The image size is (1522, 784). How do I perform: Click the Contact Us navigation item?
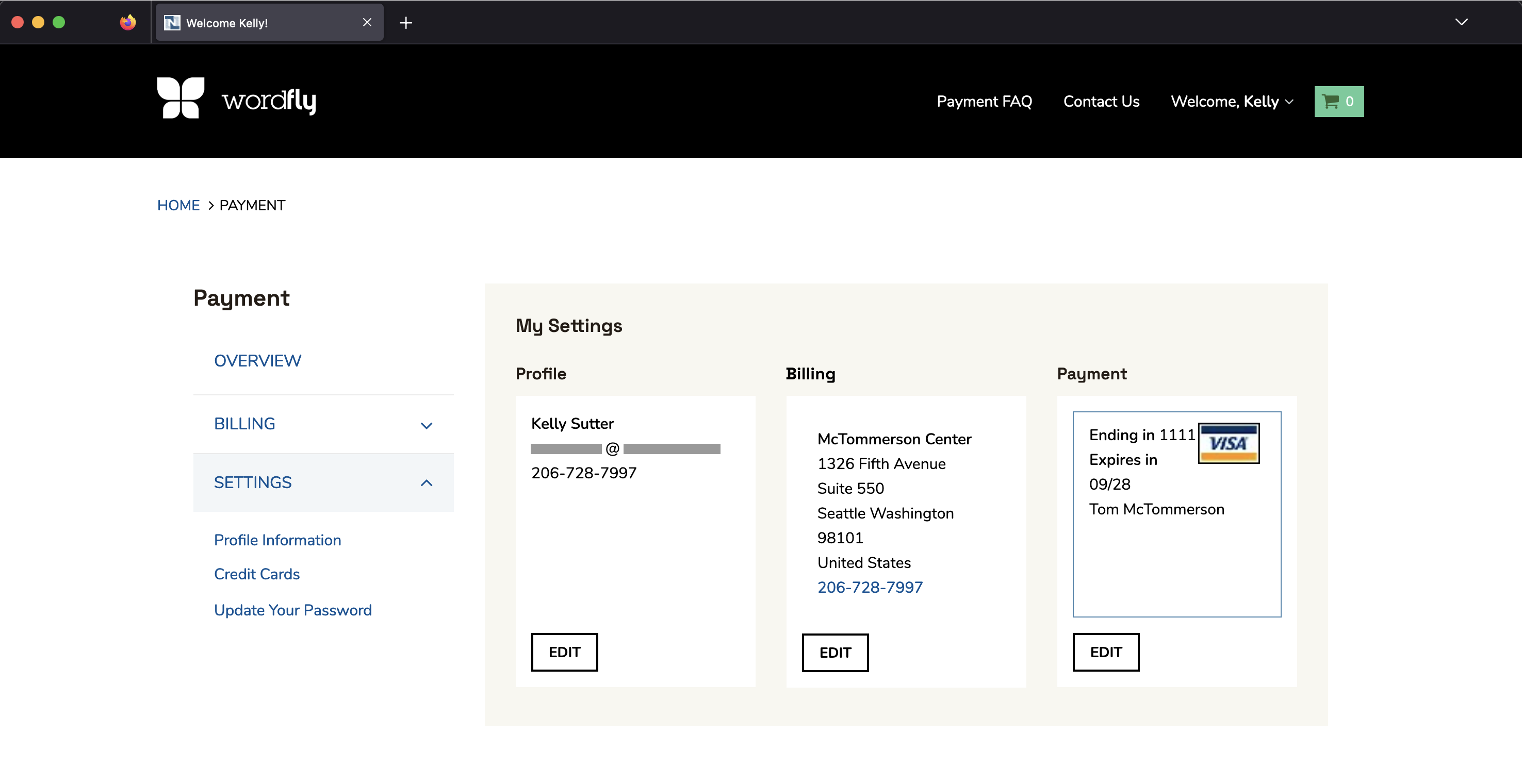(x=1101, y=100)
